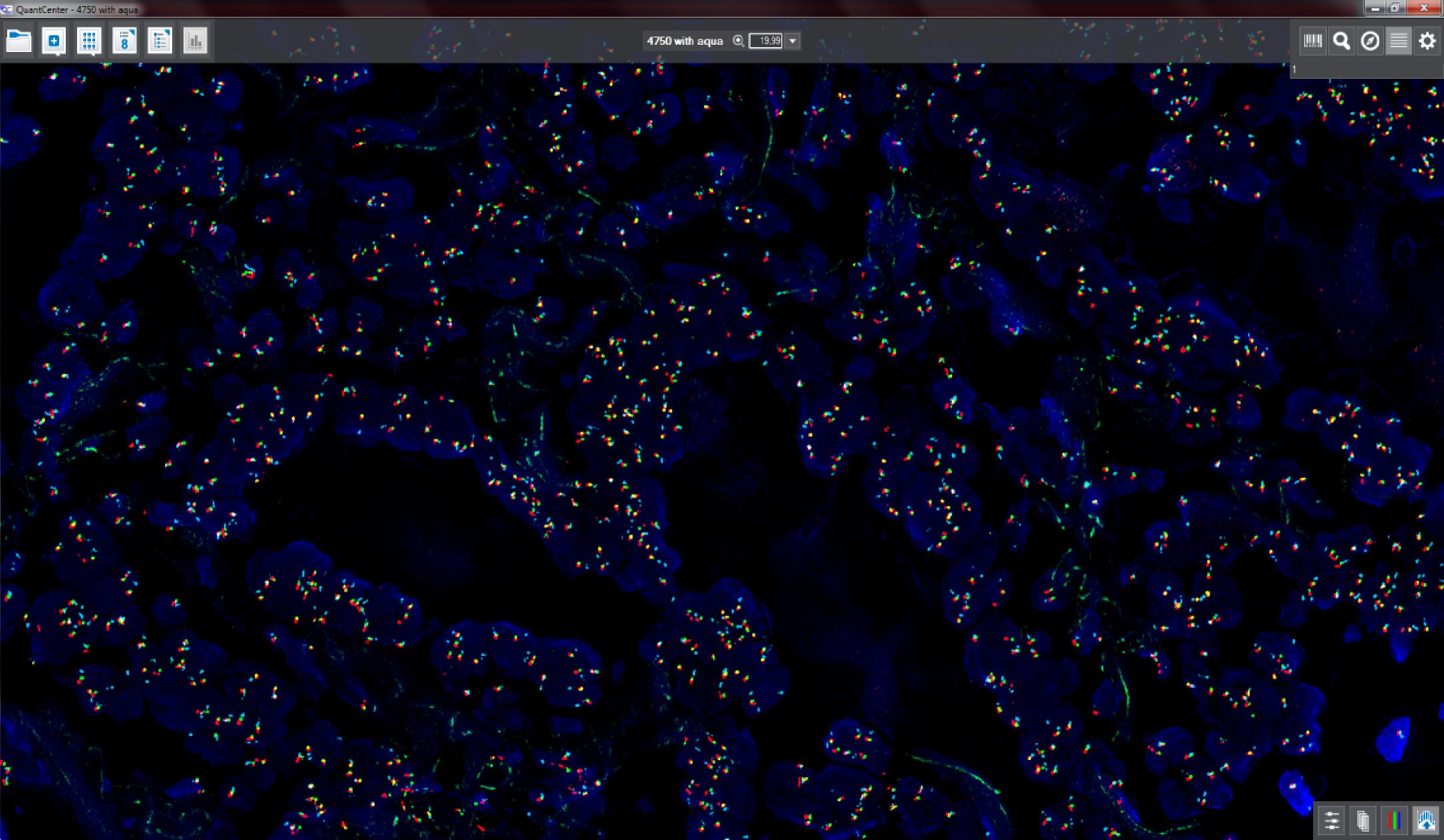
Task: Open the sliders image adjustment icon
Action: pyautogui.click(x=1332, y=821)
